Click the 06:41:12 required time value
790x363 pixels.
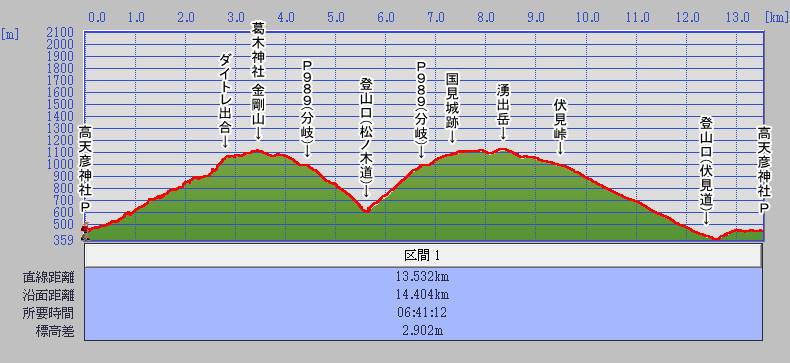pyautogui.click(x=423, y=313)
